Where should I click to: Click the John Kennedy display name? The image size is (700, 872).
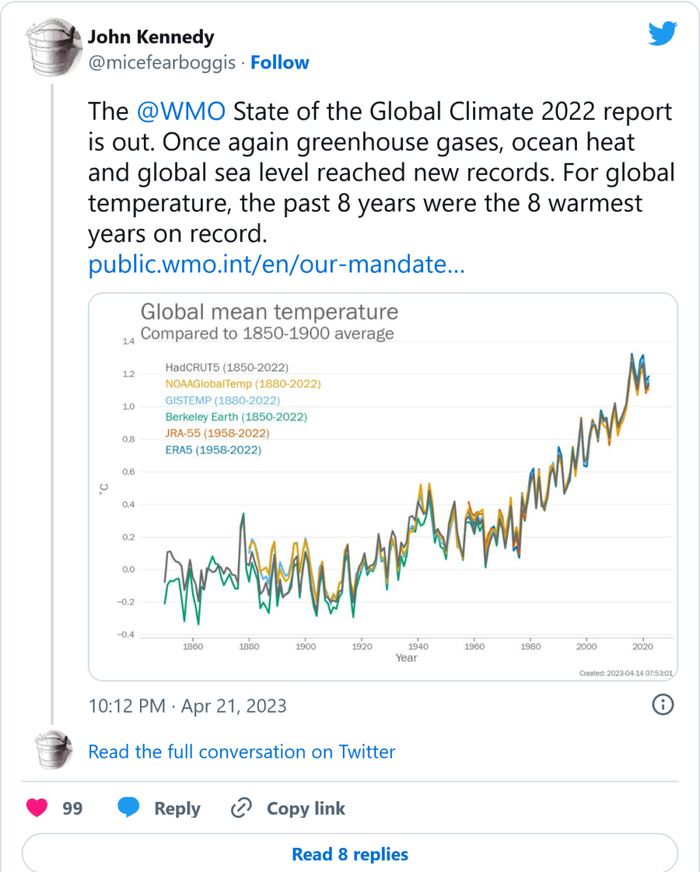(151, 37)
